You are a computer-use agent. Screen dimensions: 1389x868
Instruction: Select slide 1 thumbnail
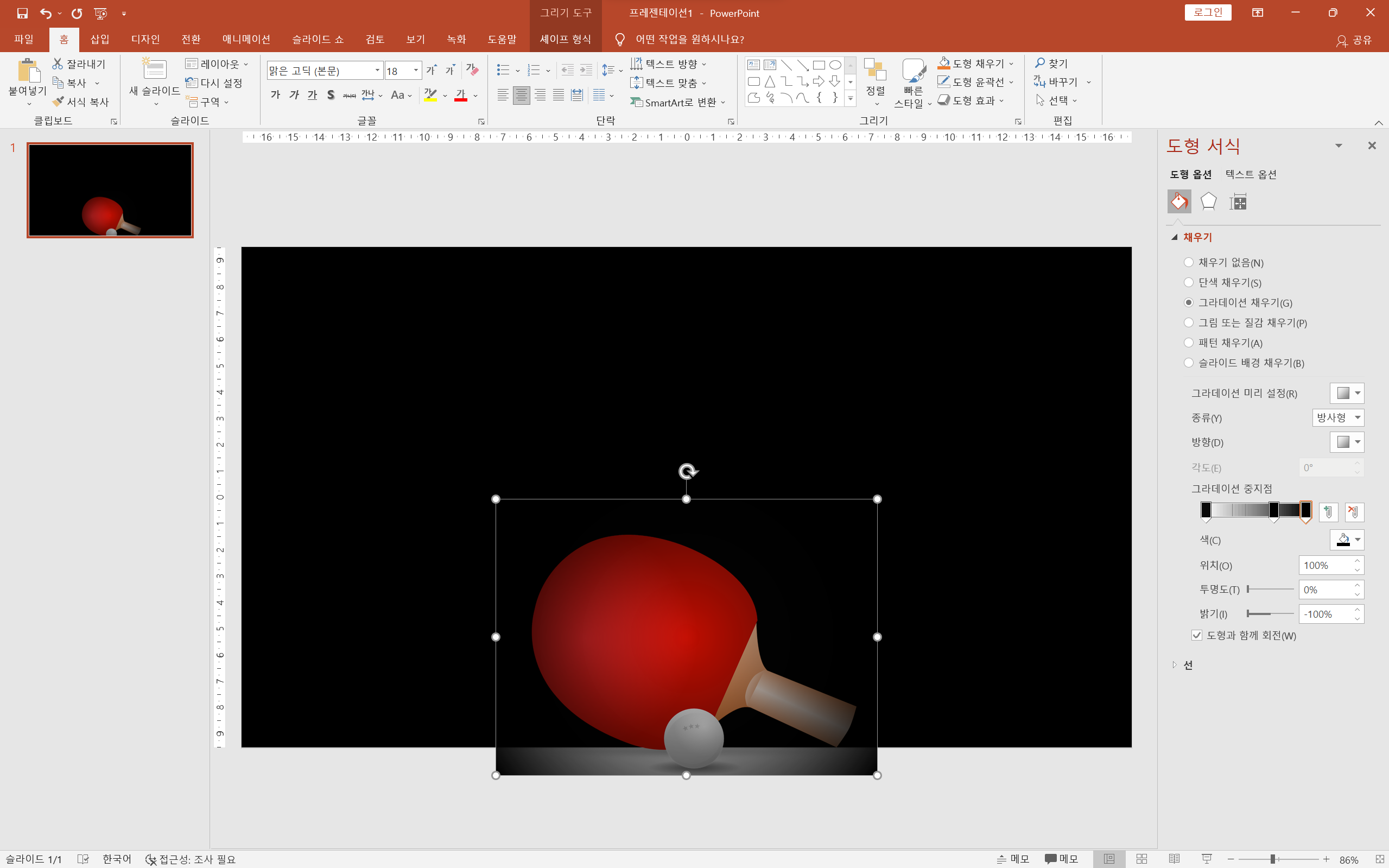tap(110, 190)
